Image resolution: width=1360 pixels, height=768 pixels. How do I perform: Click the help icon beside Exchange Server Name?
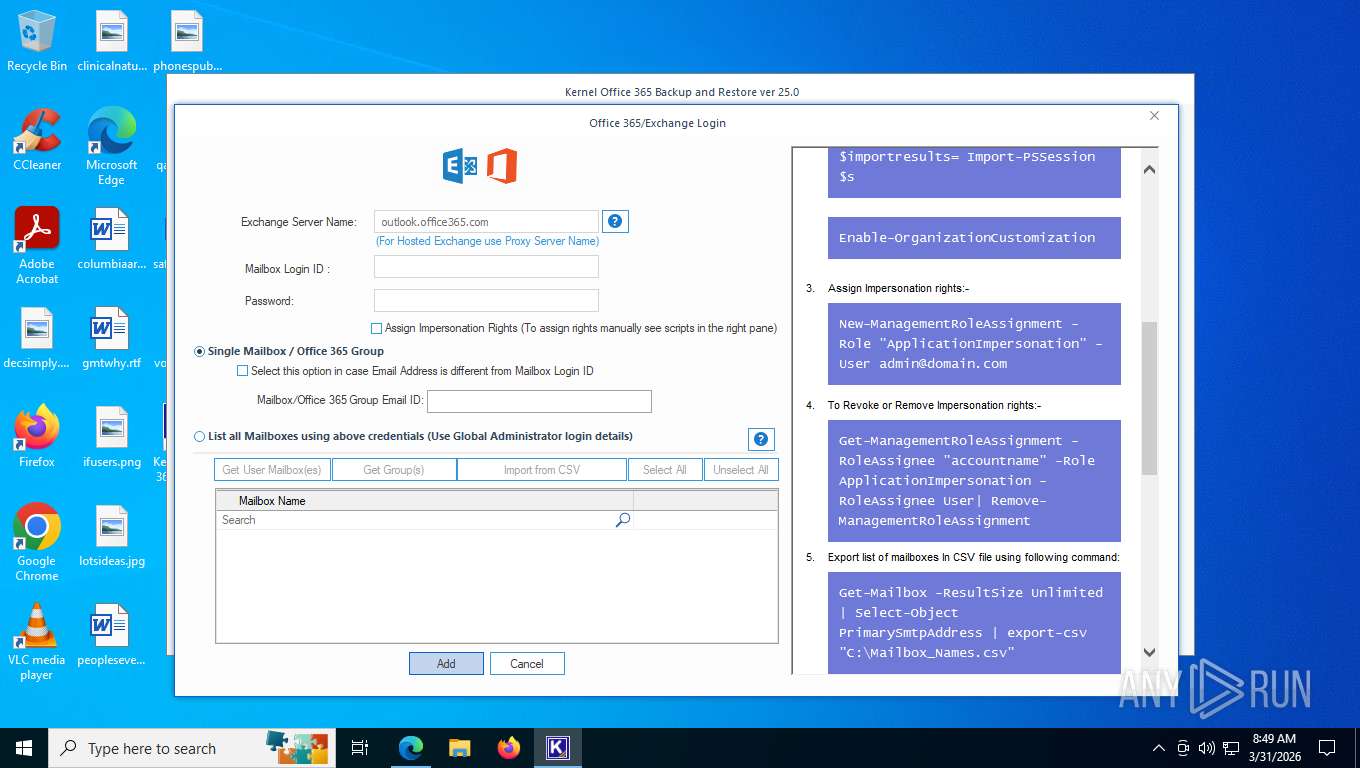[615, 221]
